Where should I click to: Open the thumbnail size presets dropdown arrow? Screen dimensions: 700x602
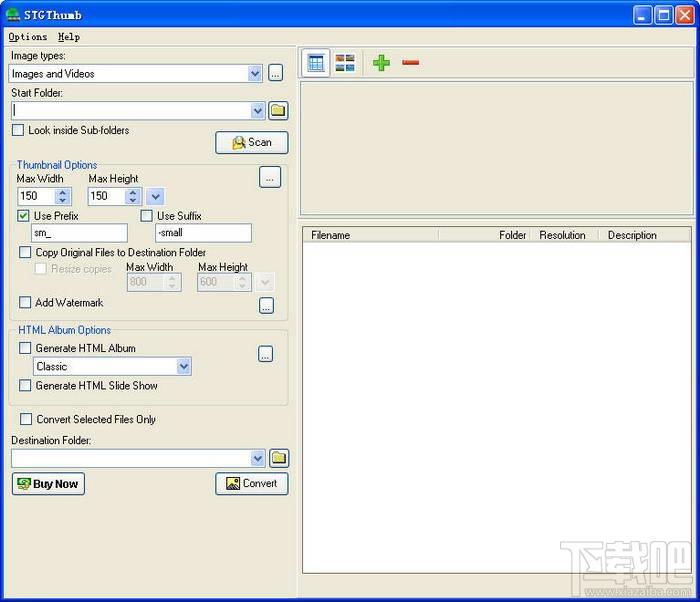[155, 196]
